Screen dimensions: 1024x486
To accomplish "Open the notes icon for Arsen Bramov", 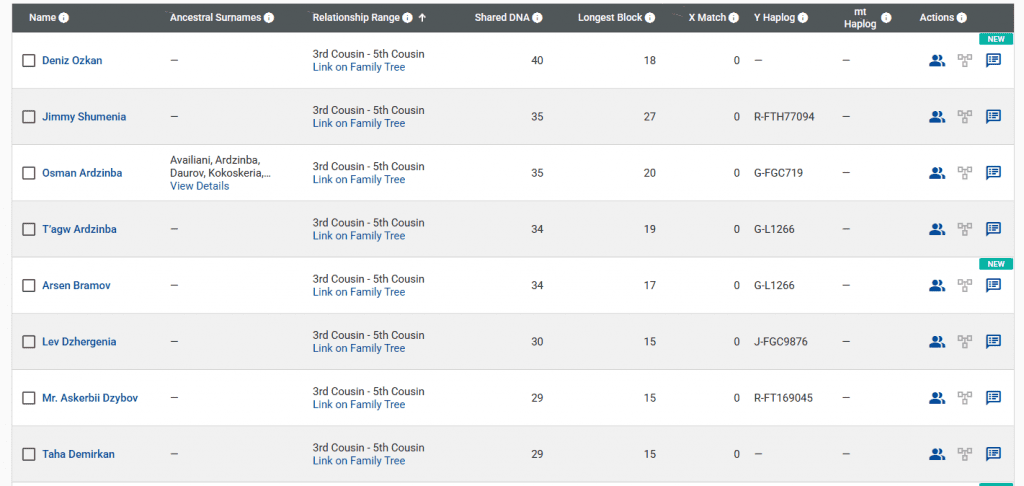I will pyautogui.click(x=993, y=285).
